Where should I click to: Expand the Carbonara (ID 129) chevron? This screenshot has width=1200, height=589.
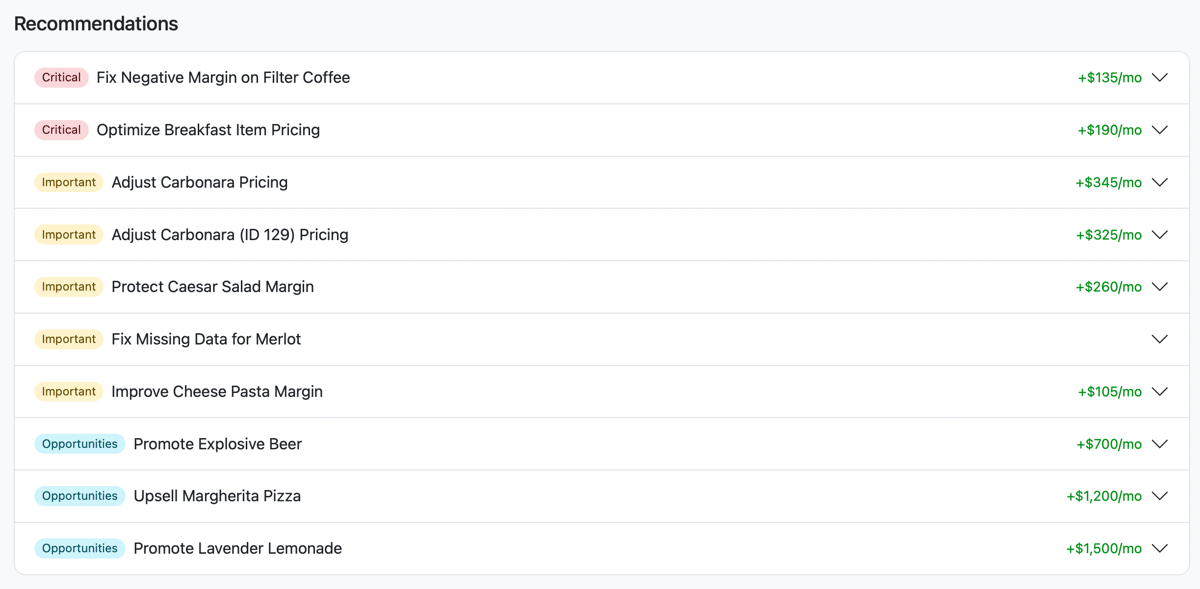coord(1160,235)
